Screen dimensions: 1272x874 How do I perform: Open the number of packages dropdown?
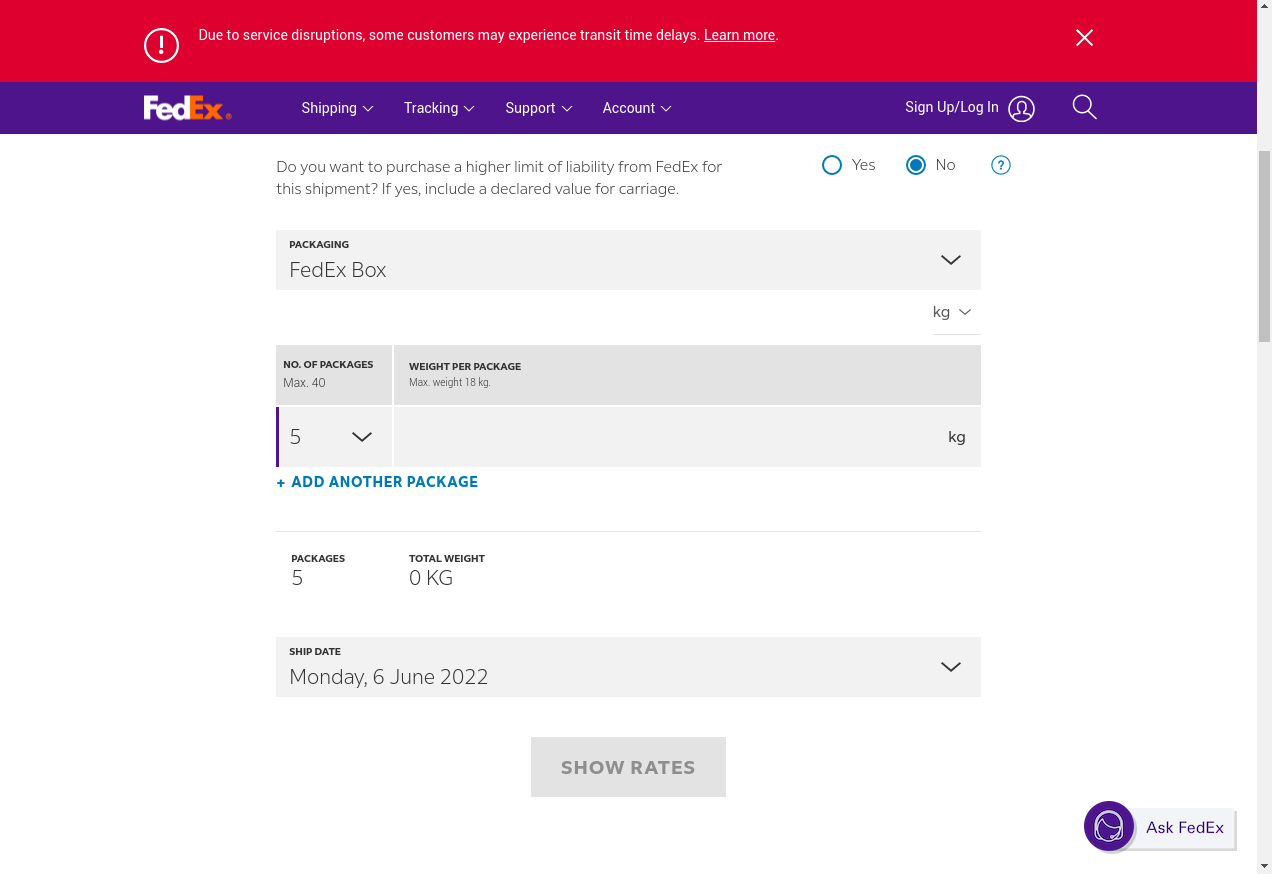[334, 437]
